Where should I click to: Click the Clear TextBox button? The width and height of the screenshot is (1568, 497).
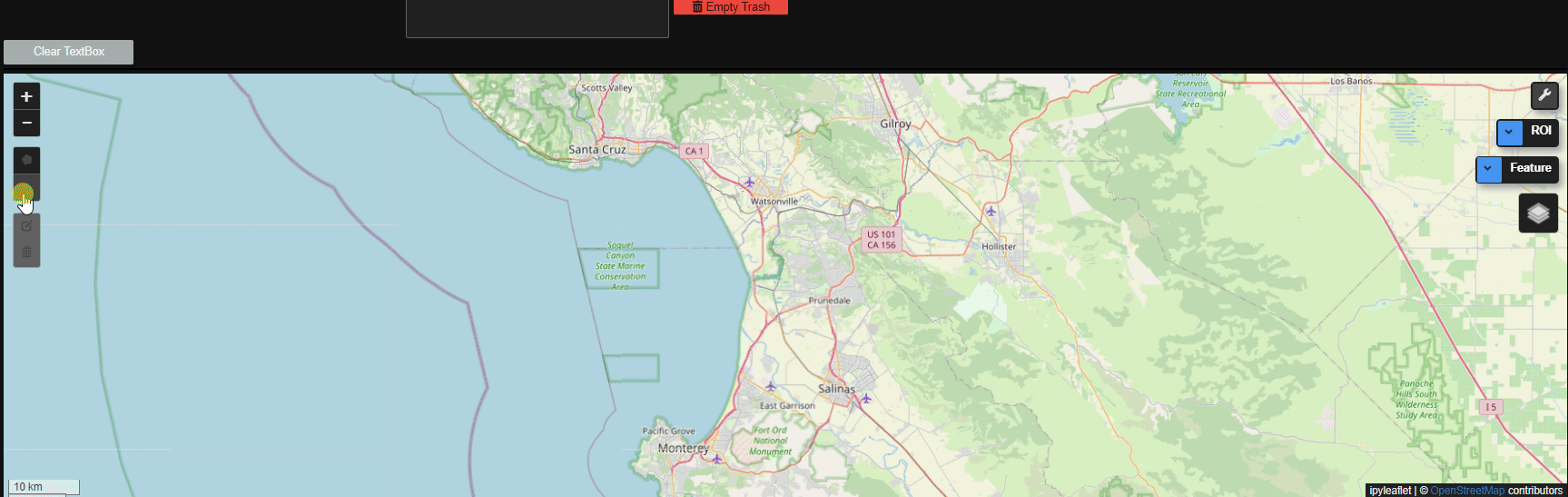pos(69,52)
